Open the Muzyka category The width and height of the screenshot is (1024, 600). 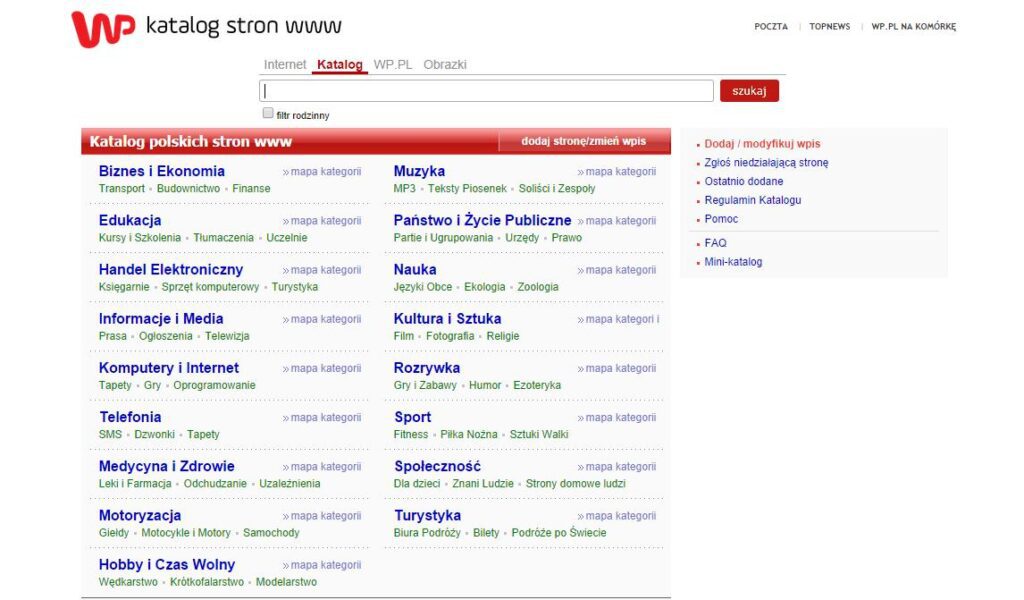419,171
